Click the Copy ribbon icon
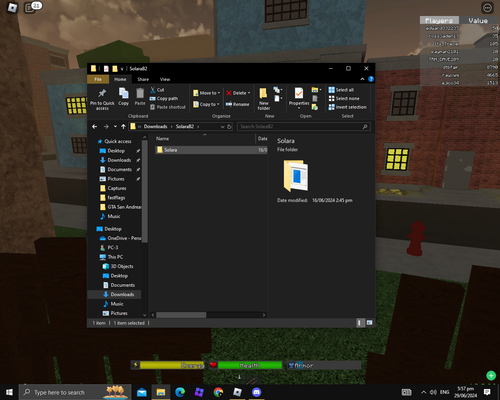Viewport: 500px width, 400px height. click(x=123, y=97)
